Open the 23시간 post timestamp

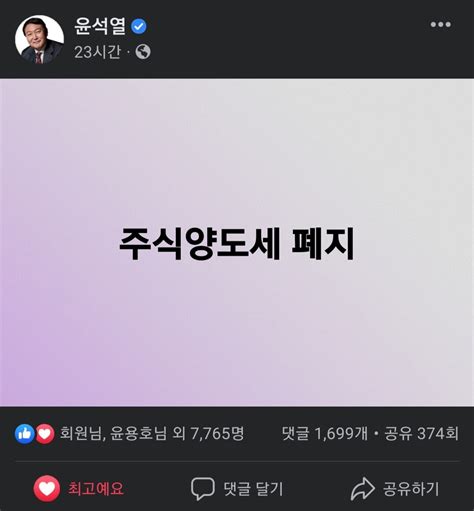coord(97,52)
